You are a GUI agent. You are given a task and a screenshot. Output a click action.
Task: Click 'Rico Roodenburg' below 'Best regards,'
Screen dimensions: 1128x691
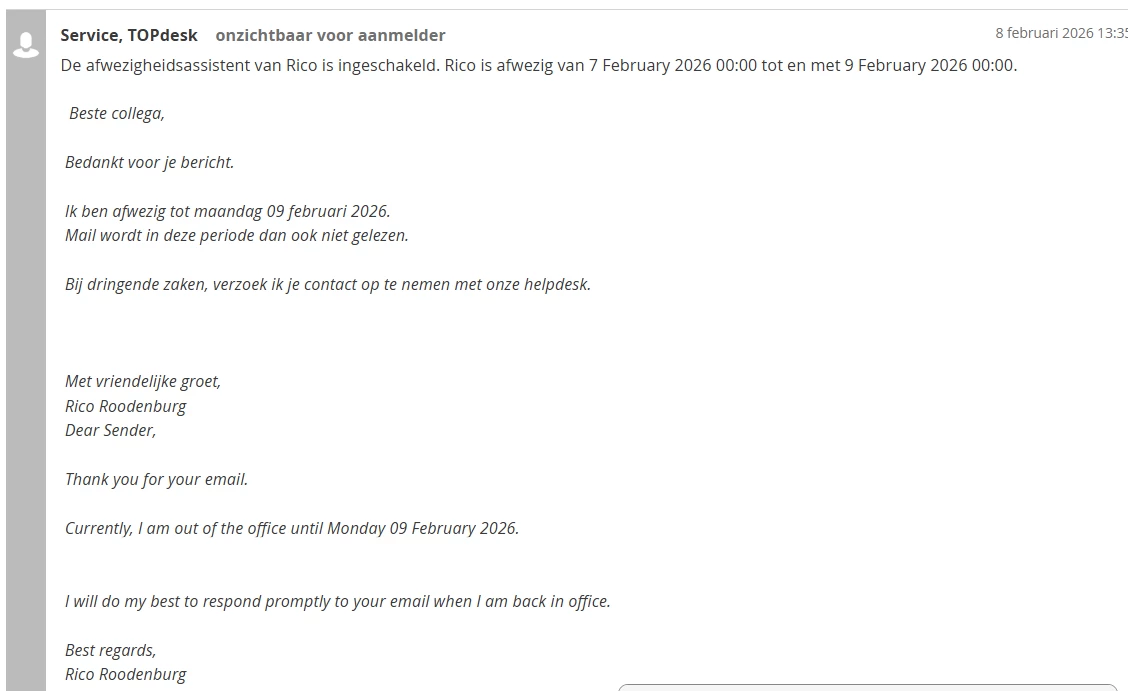point(126,674)
